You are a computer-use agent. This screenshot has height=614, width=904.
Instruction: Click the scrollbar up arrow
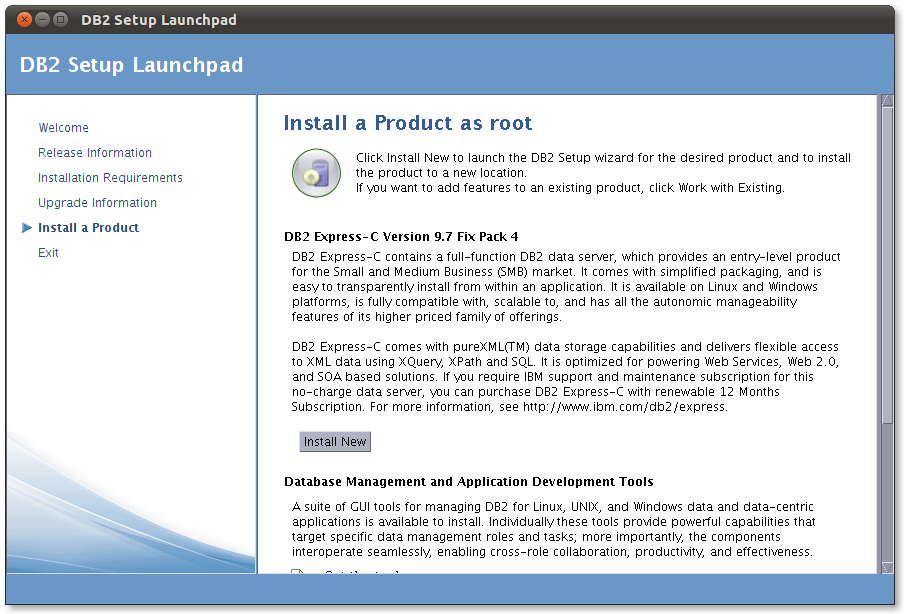[x=887, y=100]
